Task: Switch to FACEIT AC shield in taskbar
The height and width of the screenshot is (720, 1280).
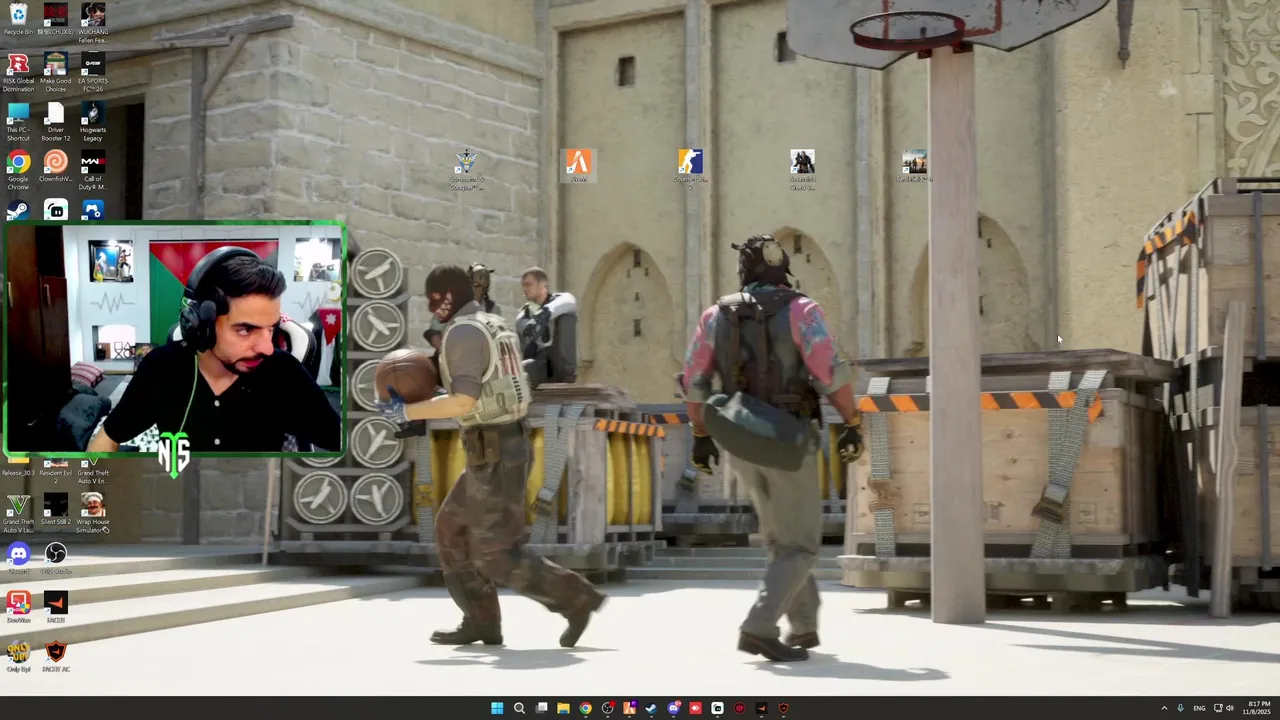Action: (x=783, y=708)
